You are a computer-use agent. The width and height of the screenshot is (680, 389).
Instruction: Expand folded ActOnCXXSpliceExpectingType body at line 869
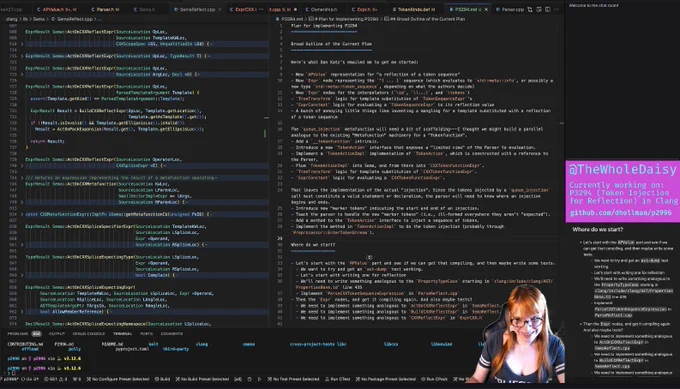(x=22, y=275)
